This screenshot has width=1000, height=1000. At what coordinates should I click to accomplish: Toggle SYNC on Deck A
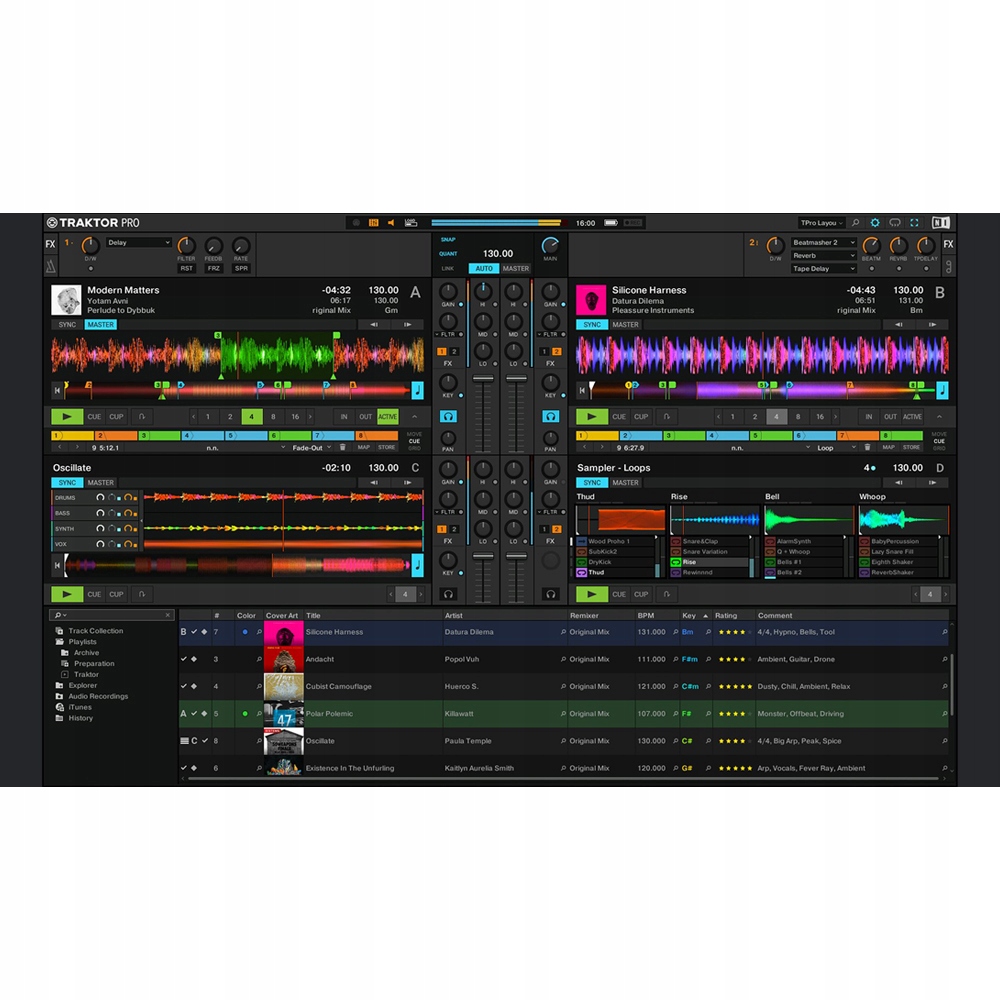(67, 325)
